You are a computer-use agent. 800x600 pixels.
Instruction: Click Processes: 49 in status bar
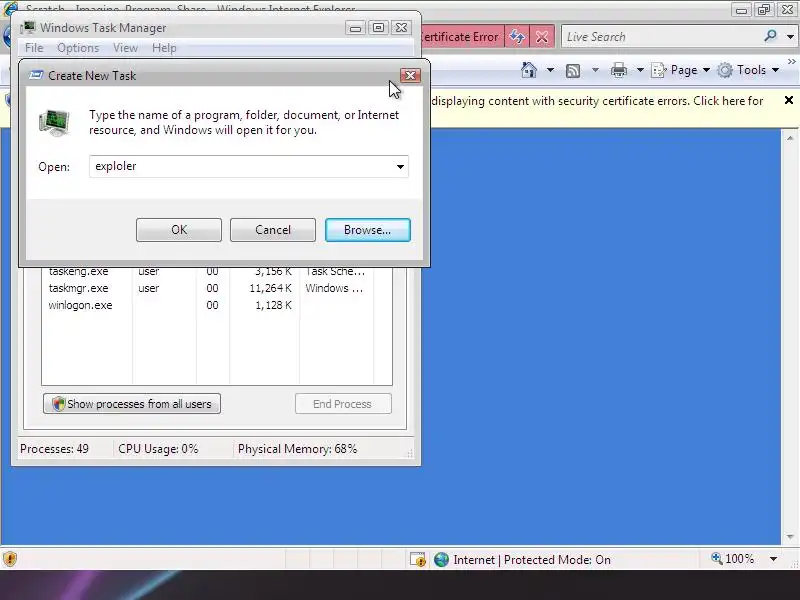coord(54,449)
